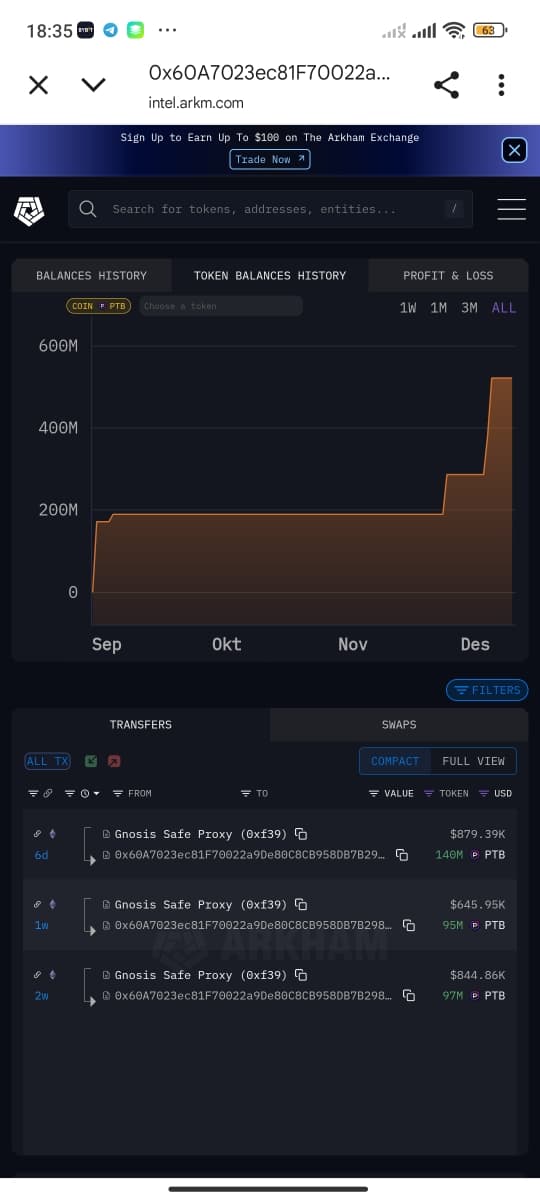The image size is (540, 1200).
Task: Toggle the red outflow filter icon
Action: click(115, 762)
